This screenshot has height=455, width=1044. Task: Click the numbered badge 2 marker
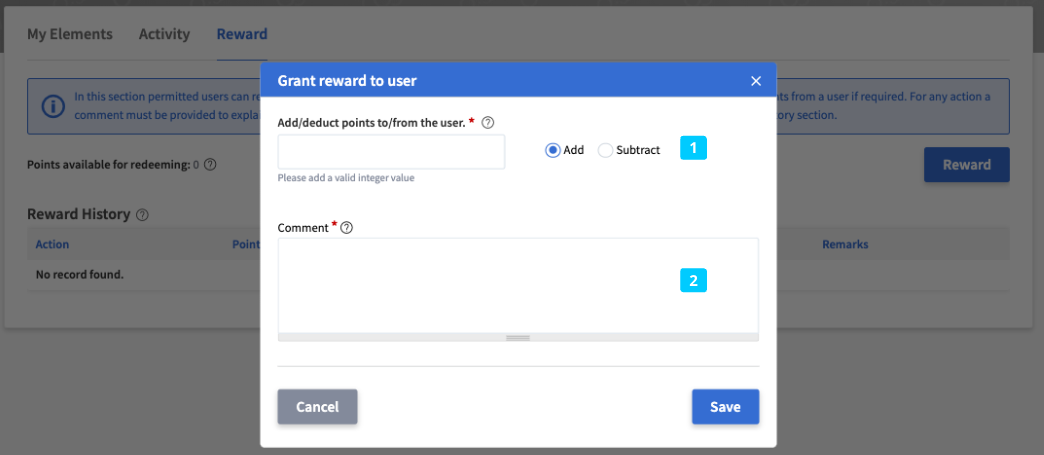[693, 280]
